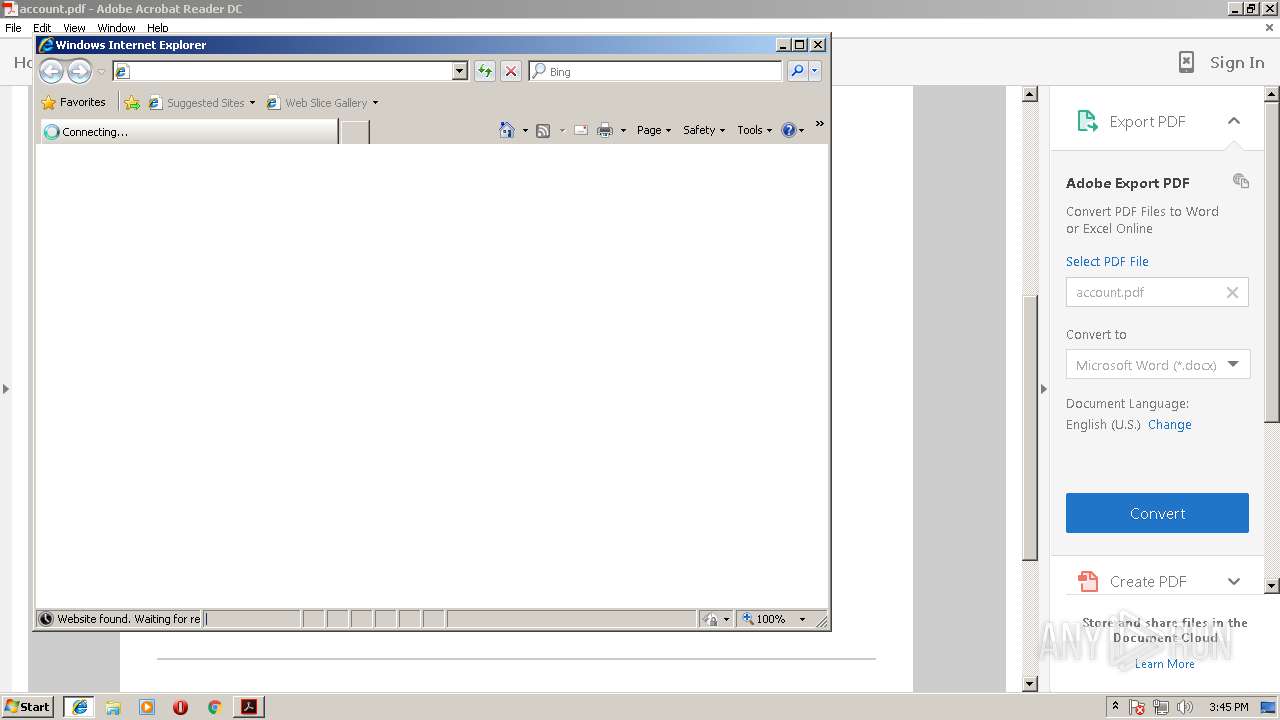Click the RSS Feeds icon in IE

coord(543,130)
